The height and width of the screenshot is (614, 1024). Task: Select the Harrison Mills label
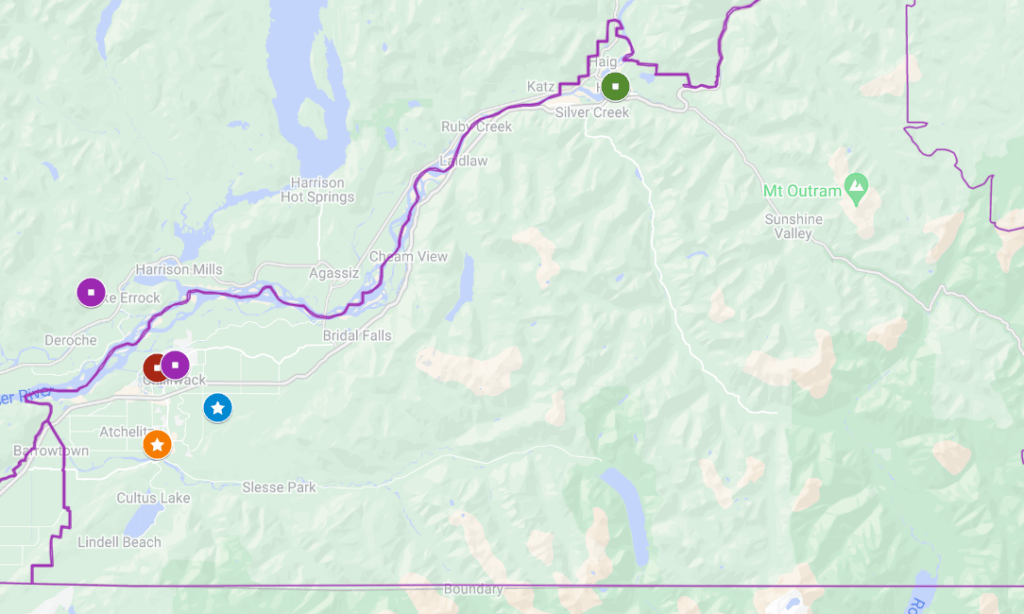point(179,270)
